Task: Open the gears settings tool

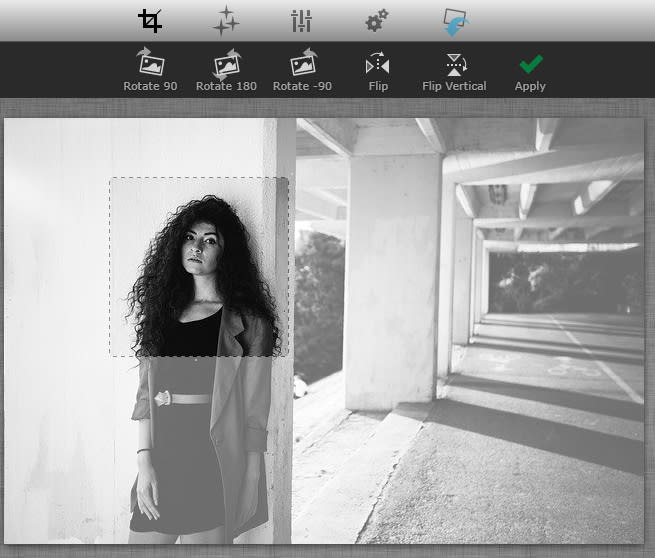Action: point(377,20)
